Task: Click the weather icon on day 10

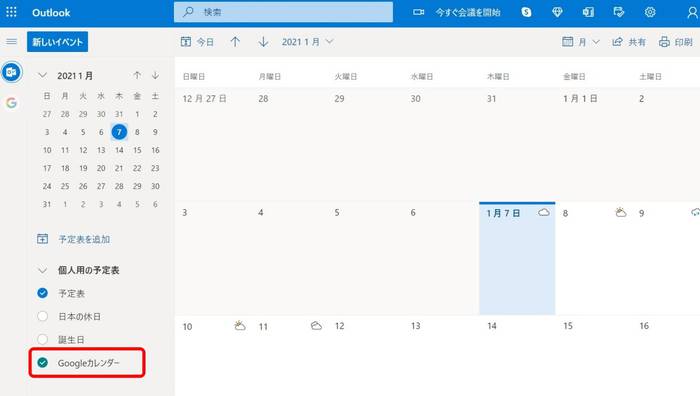Action: (240, 325)
